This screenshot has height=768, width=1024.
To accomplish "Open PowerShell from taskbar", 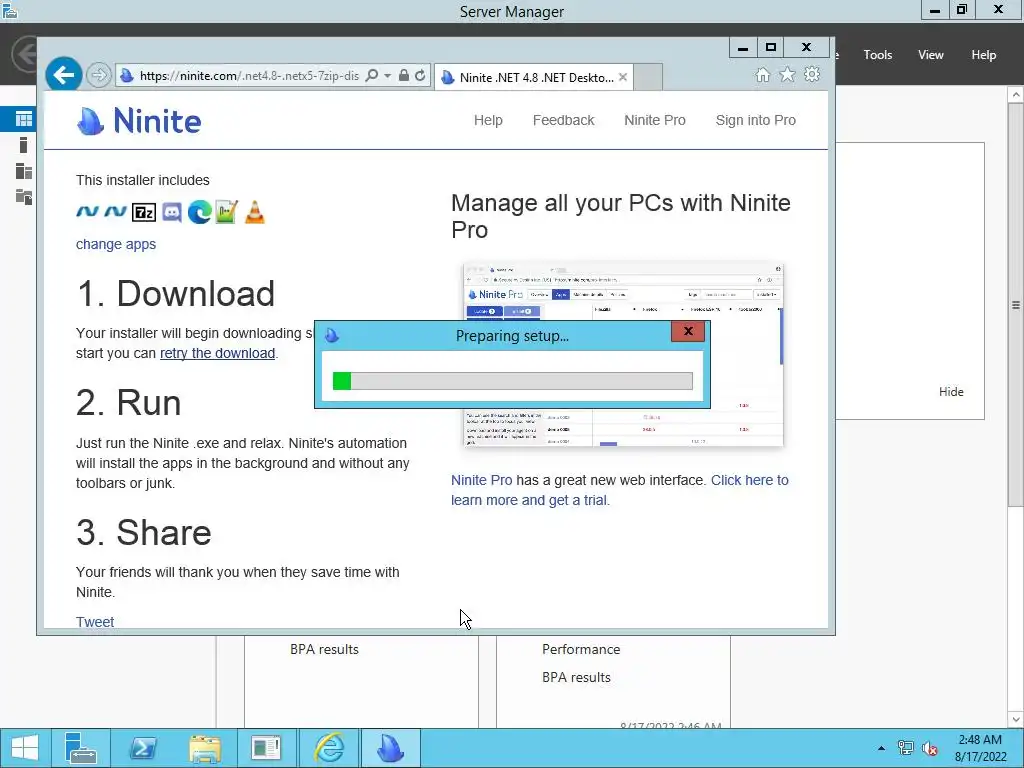I will click(x=142, y=748).
